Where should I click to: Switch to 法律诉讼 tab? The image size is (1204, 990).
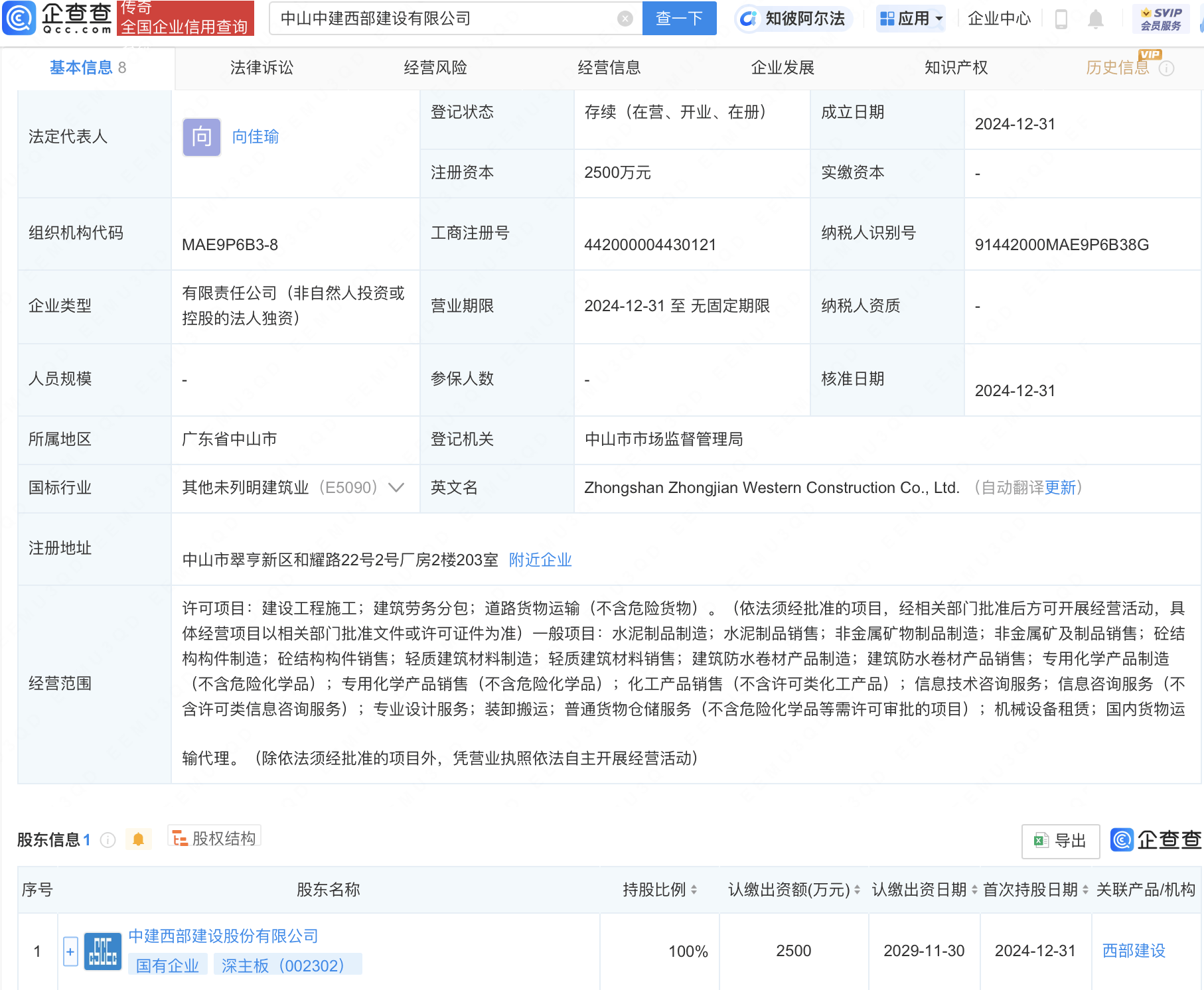tap(262, 68)
